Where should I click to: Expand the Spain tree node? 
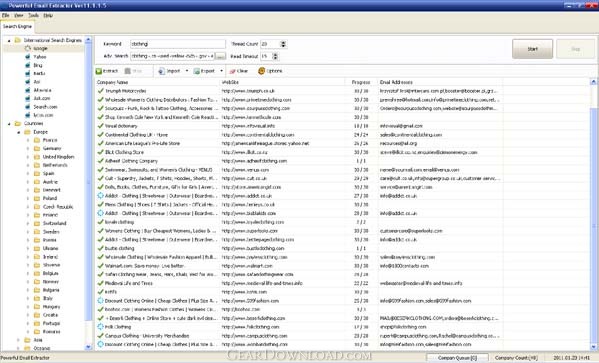(x=28, y=173)
